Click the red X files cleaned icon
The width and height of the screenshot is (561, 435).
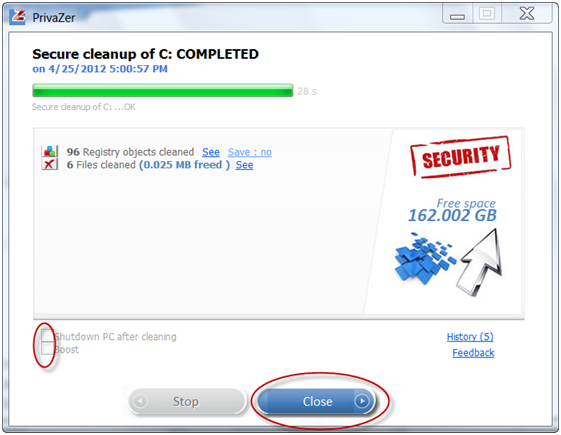50,164
